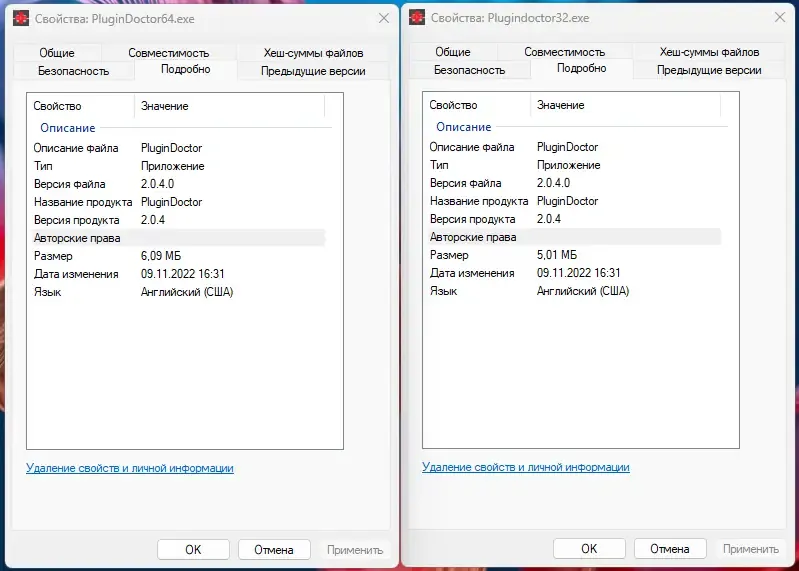Select Название продукта row in PluginDoctor64.exe window

click(x=176, y=202)
